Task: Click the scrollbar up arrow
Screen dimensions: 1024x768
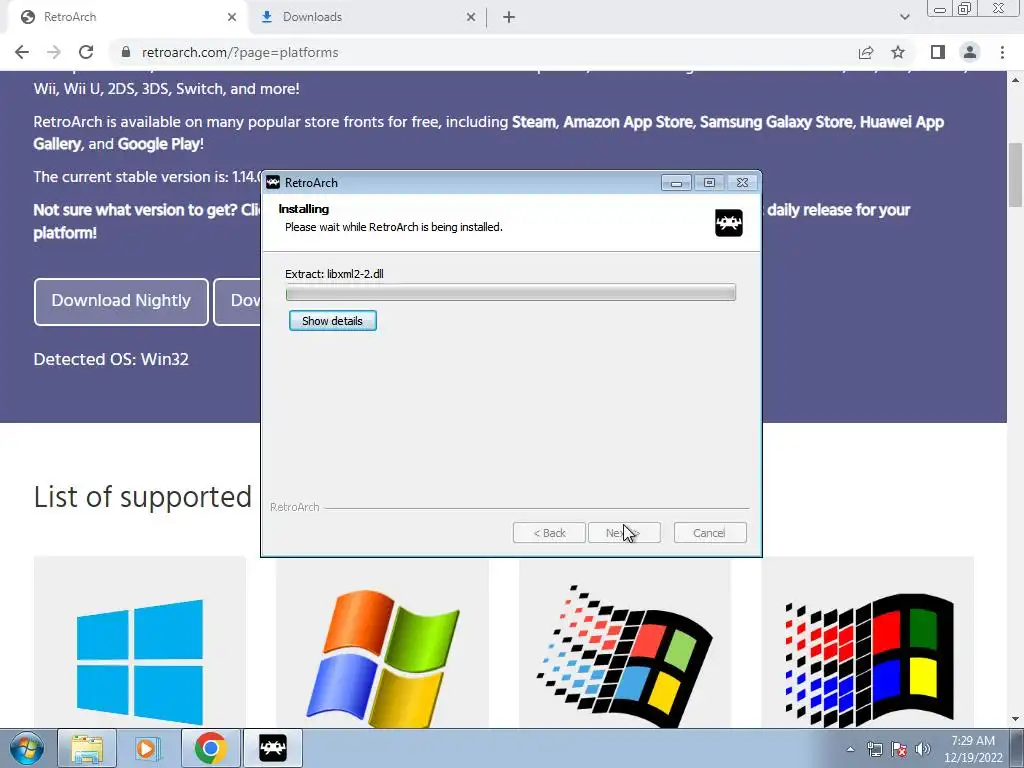Action: 1016,80
